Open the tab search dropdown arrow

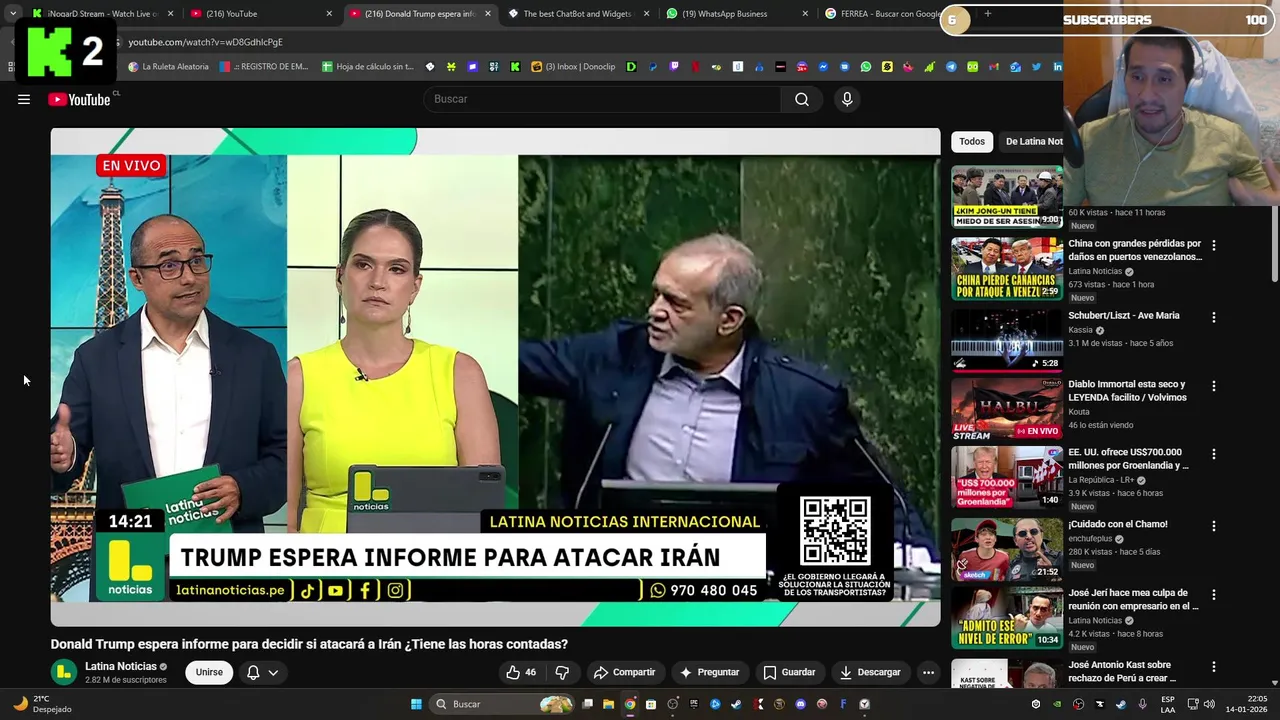13,14
